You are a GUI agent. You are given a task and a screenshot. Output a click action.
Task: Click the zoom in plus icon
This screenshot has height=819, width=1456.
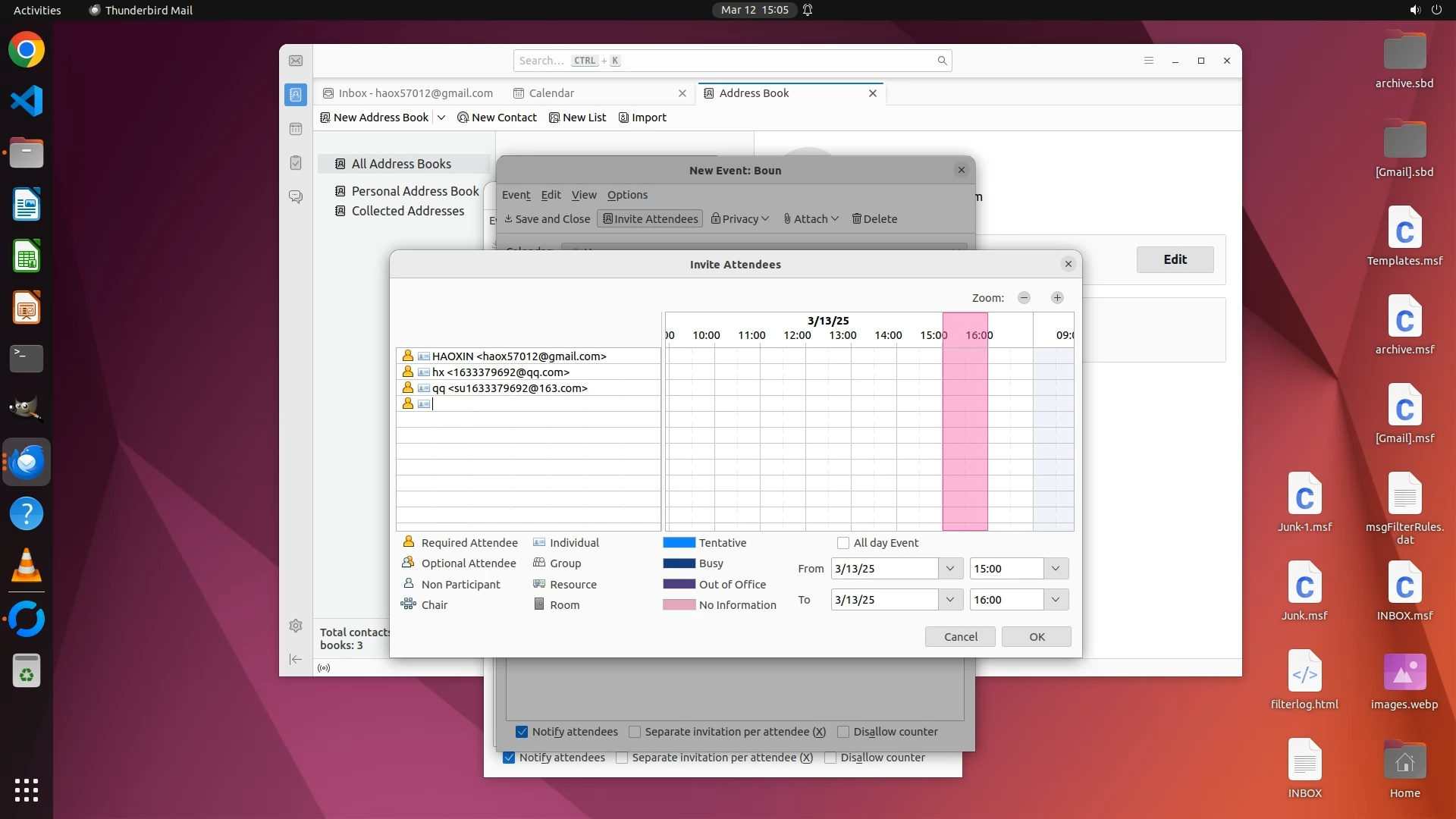click(1057, 298)
